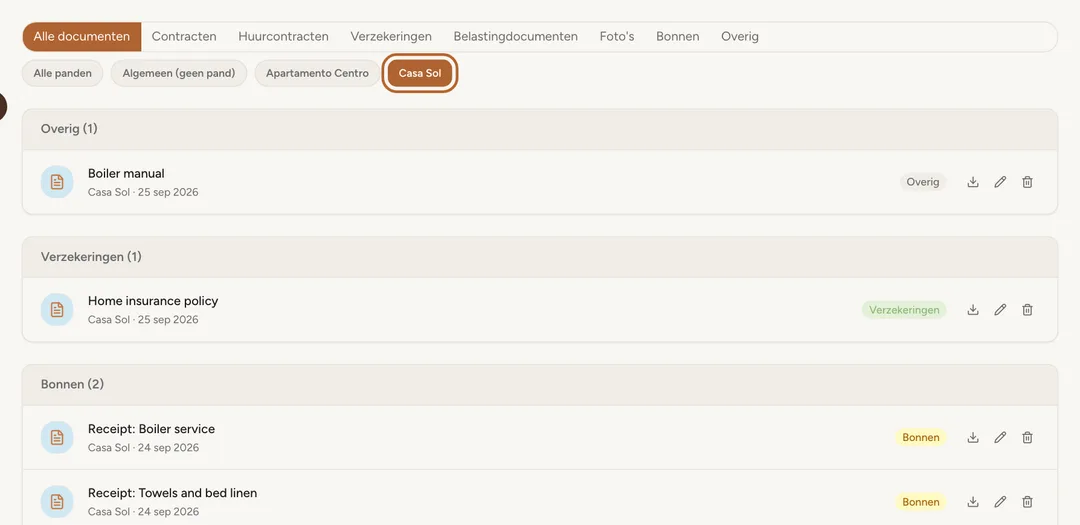
Task: Edit the Boiler manual entry
Action: [1000, 182]
